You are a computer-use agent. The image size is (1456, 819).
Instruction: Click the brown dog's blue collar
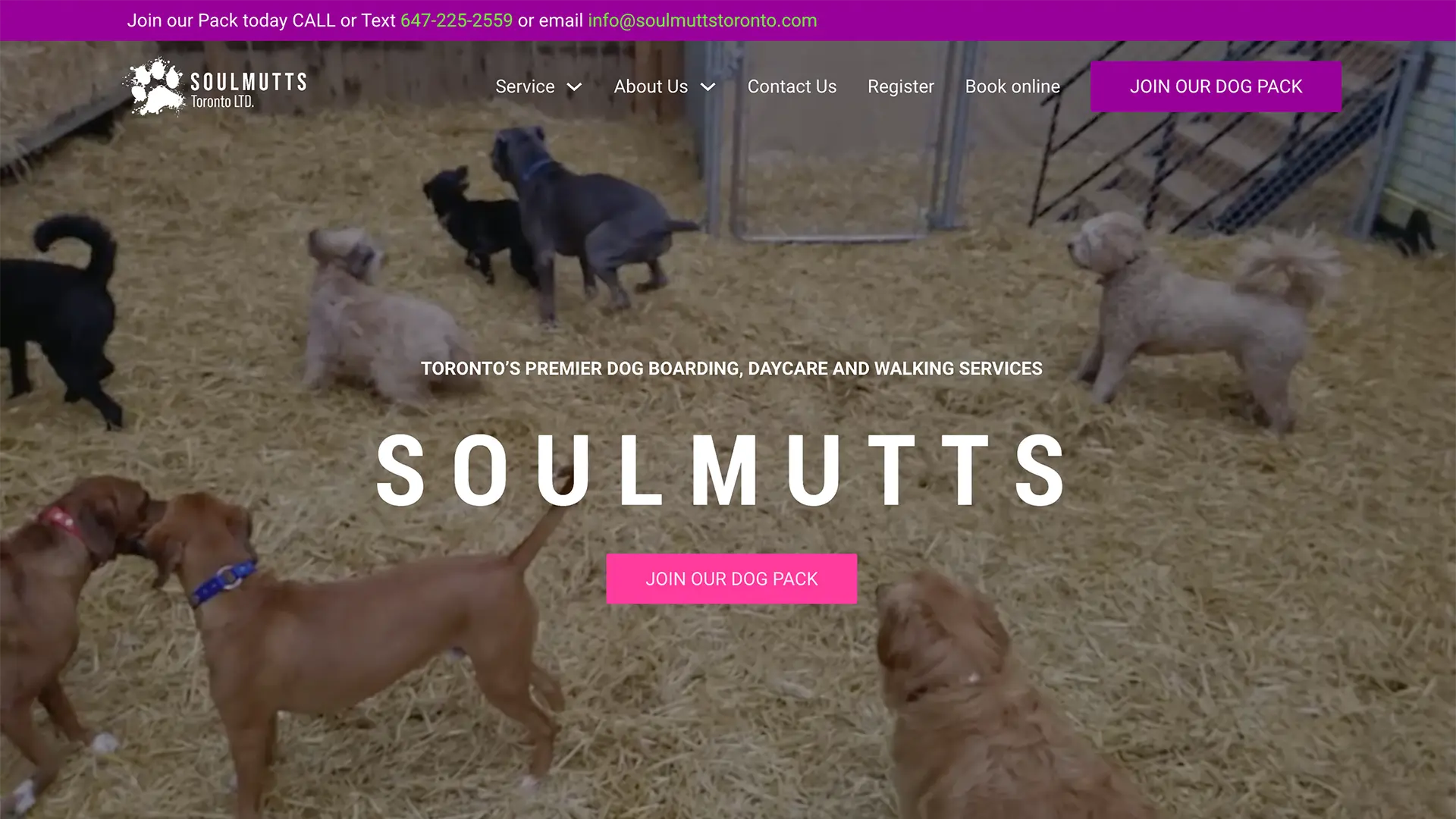click(224, 582)
